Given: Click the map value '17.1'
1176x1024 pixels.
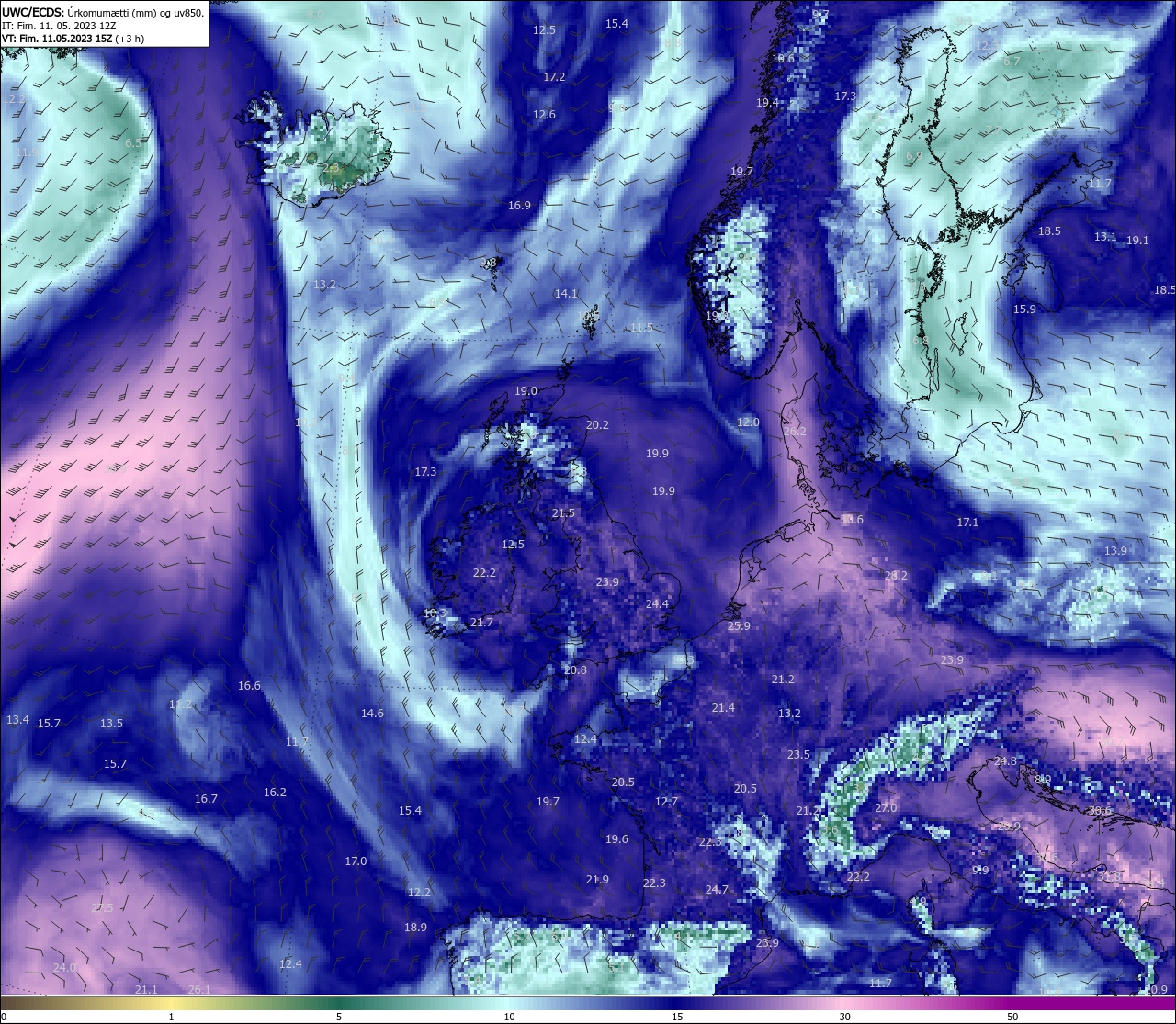Looking at the screenshot, I should (967, 523).
